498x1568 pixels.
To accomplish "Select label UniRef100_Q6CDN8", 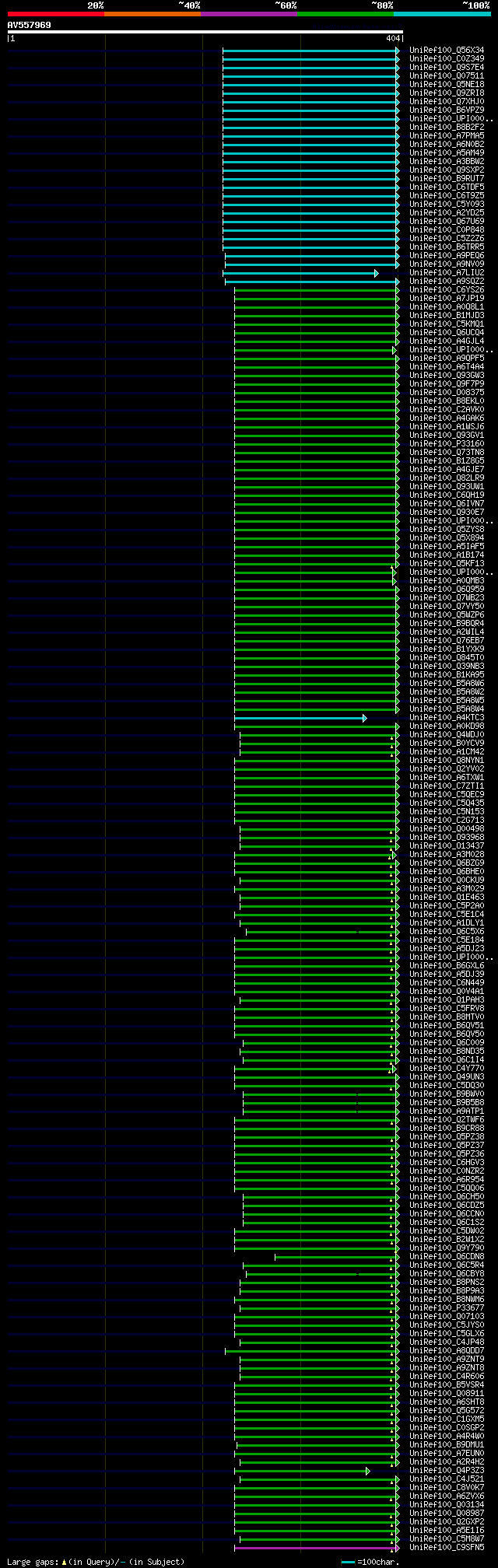I will pyautogui.click(x=447, y=1257).
